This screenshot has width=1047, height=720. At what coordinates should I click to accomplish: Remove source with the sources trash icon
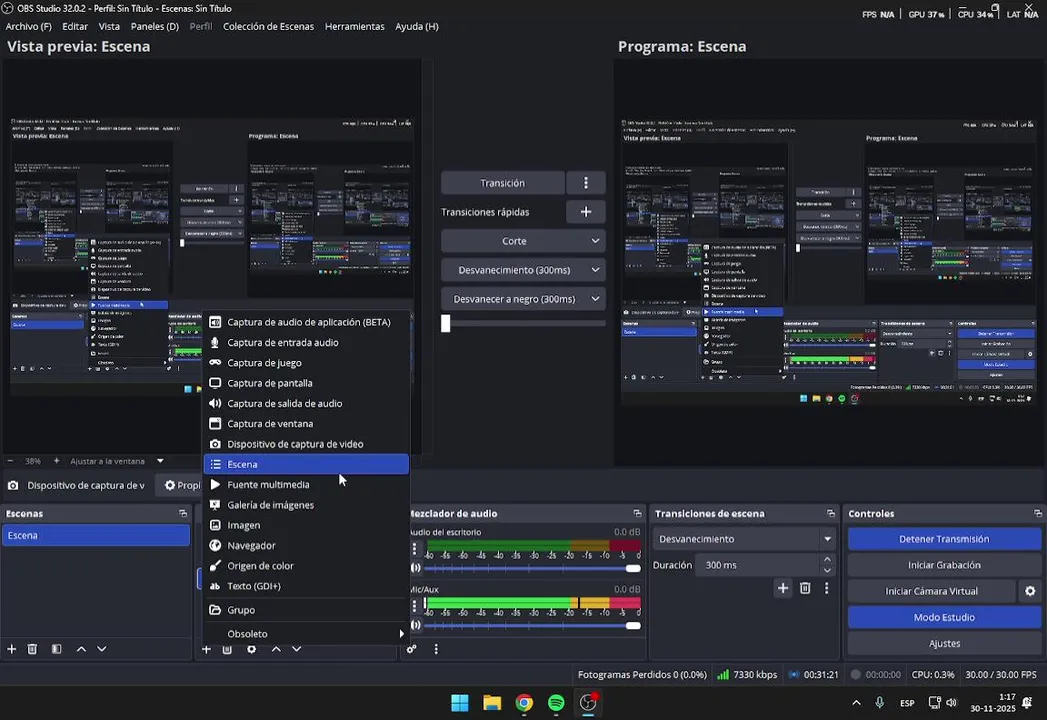click(x=227, y=649)
